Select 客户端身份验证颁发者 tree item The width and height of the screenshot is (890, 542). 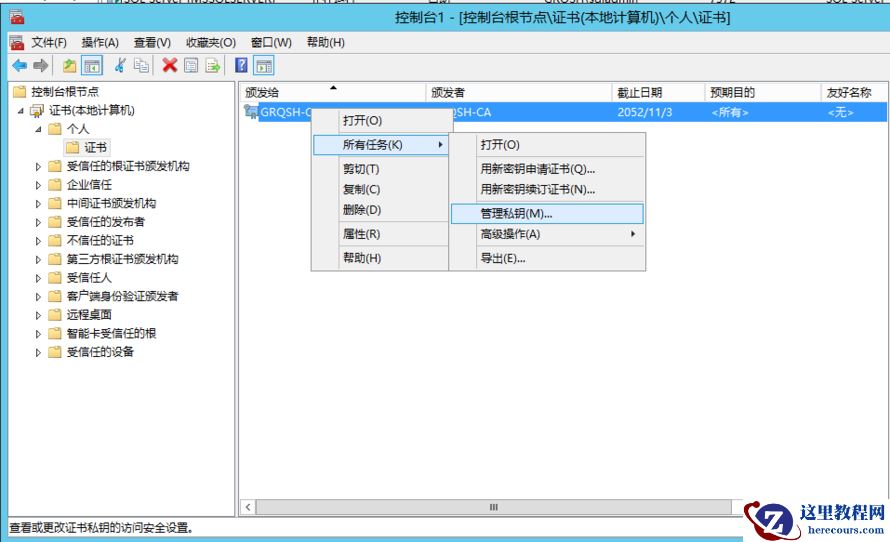(123, 296)
